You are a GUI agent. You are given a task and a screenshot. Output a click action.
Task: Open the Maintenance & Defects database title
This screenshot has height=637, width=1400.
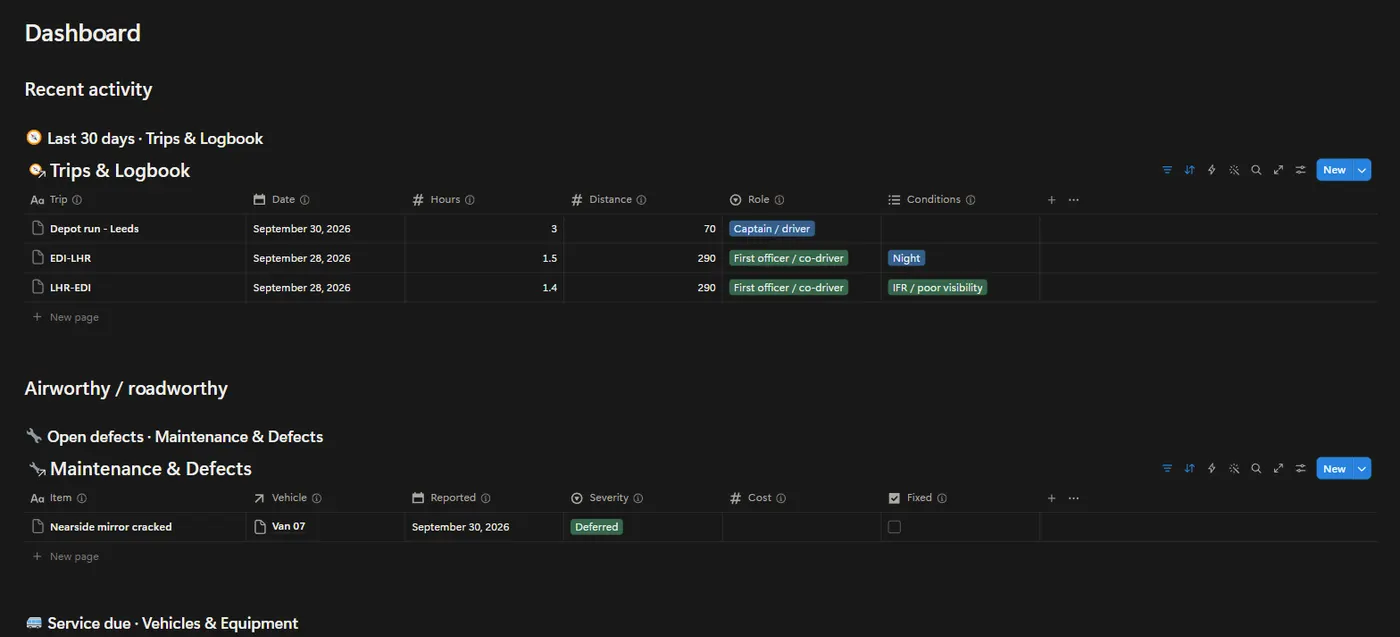point(151,469)
